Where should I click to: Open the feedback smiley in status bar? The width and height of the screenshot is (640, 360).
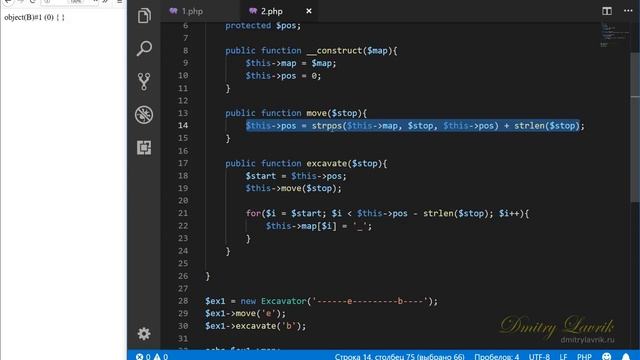[x=607, y=356]
